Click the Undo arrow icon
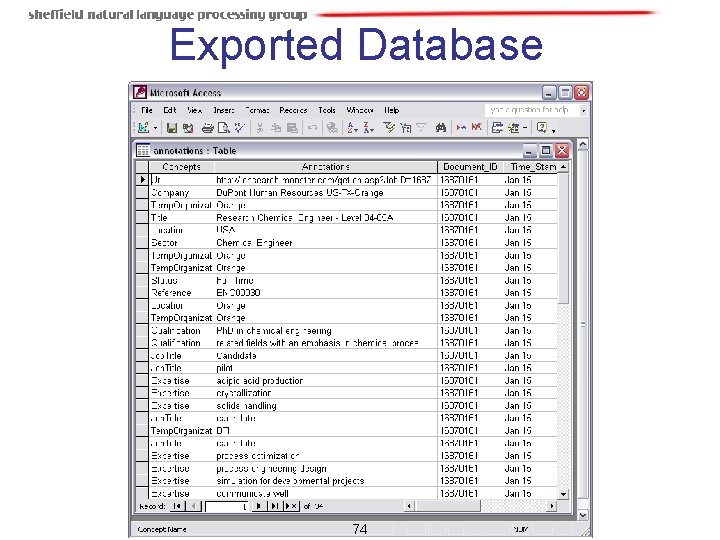Image resolution: width=720 pixels, height=540 pixels. (x=313, y=128)
